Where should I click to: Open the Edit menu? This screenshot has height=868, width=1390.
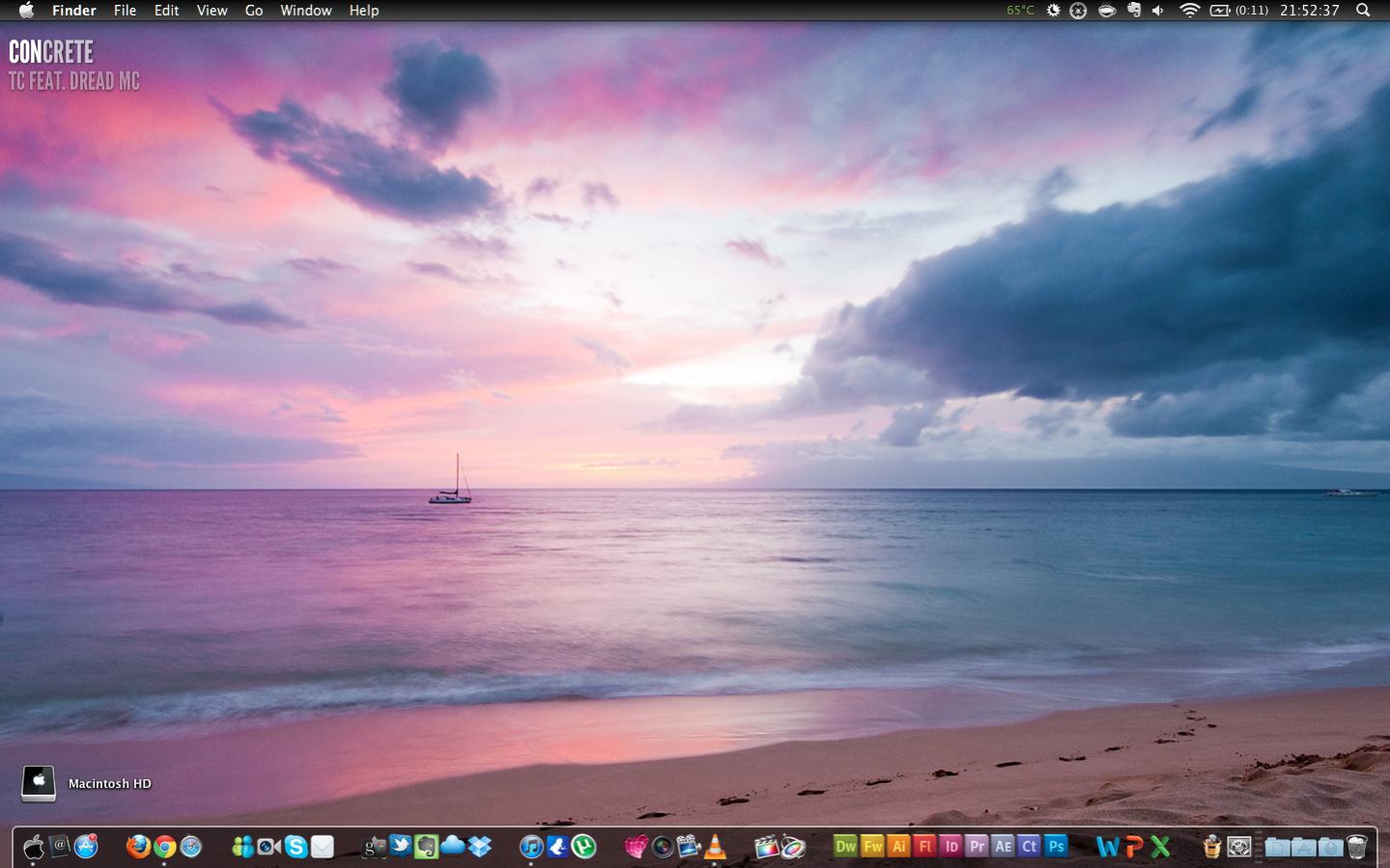point(166,10)
